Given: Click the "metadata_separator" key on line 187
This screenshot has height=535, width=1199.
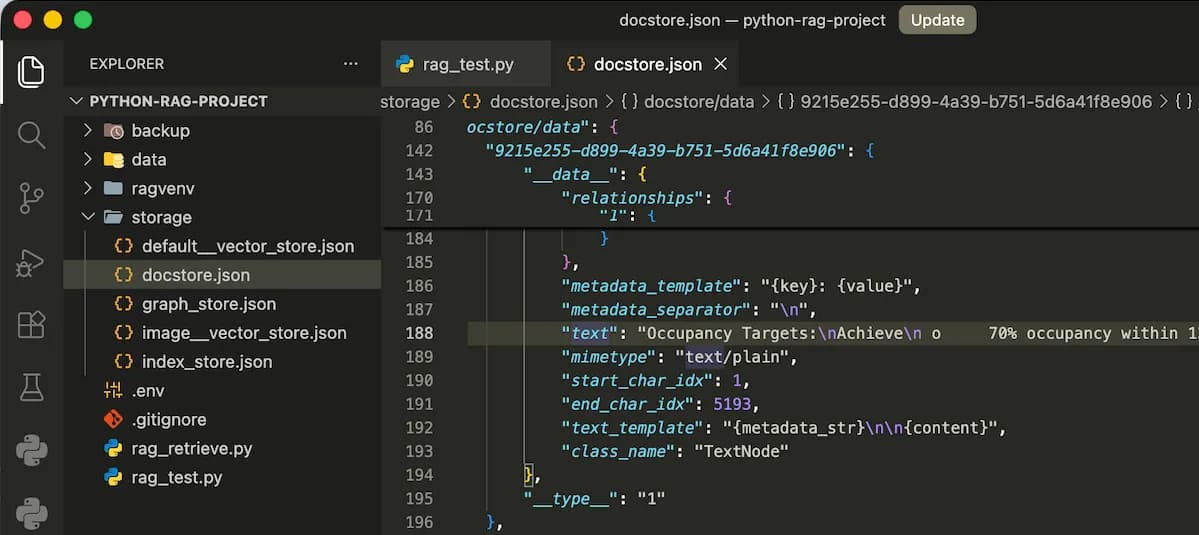Looking at the screenshot, I should 656,310.
